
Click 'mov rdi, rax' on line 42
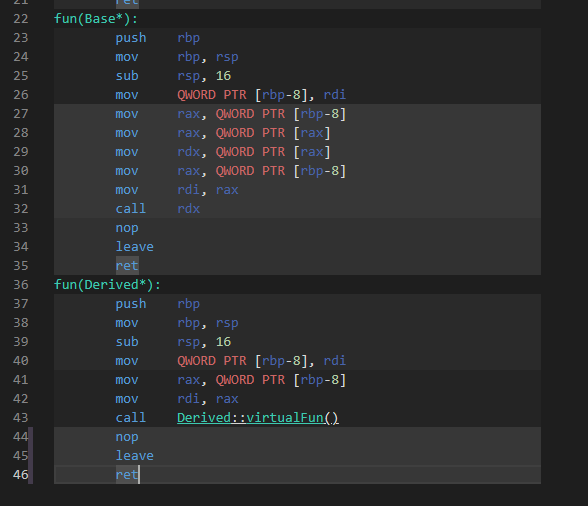tap(177, 399)
